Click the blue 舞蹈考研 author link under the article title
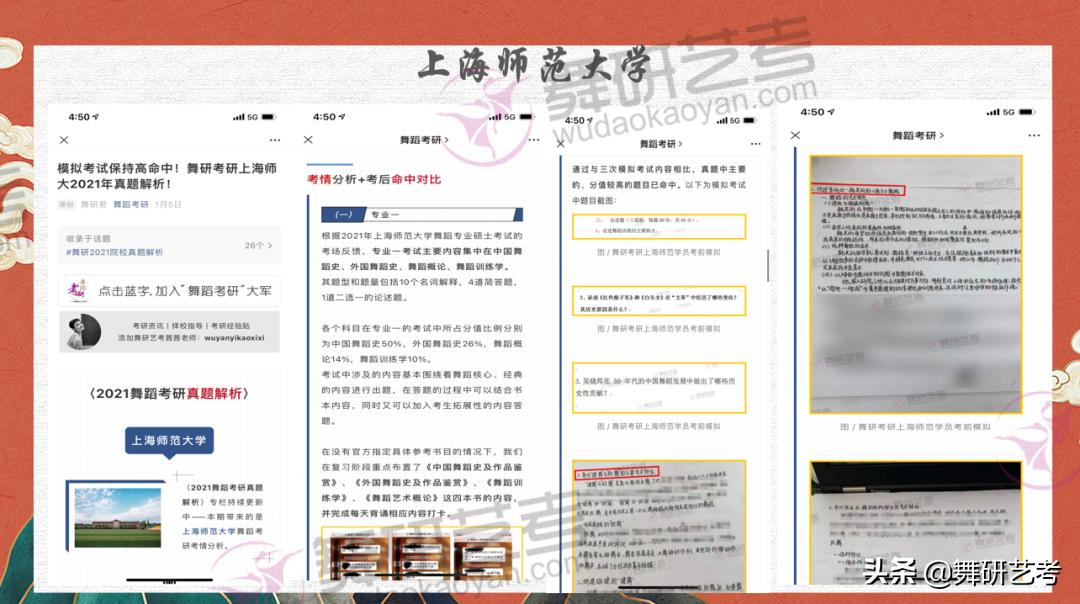The image size is (1080, 604). 131,205
